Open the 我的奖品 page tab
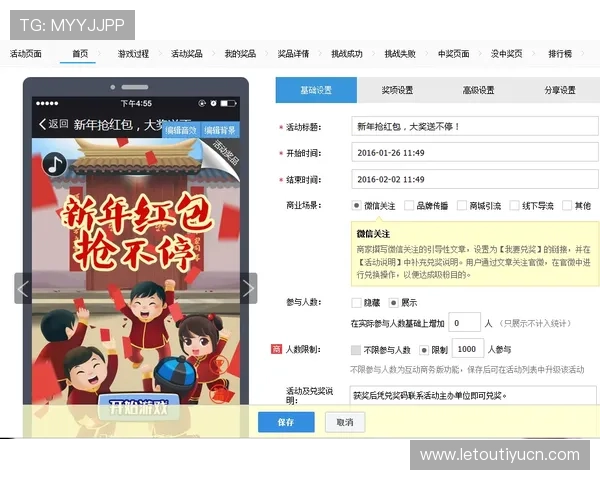Viewport: 600px width, 480px height. [x=240, y=54]
